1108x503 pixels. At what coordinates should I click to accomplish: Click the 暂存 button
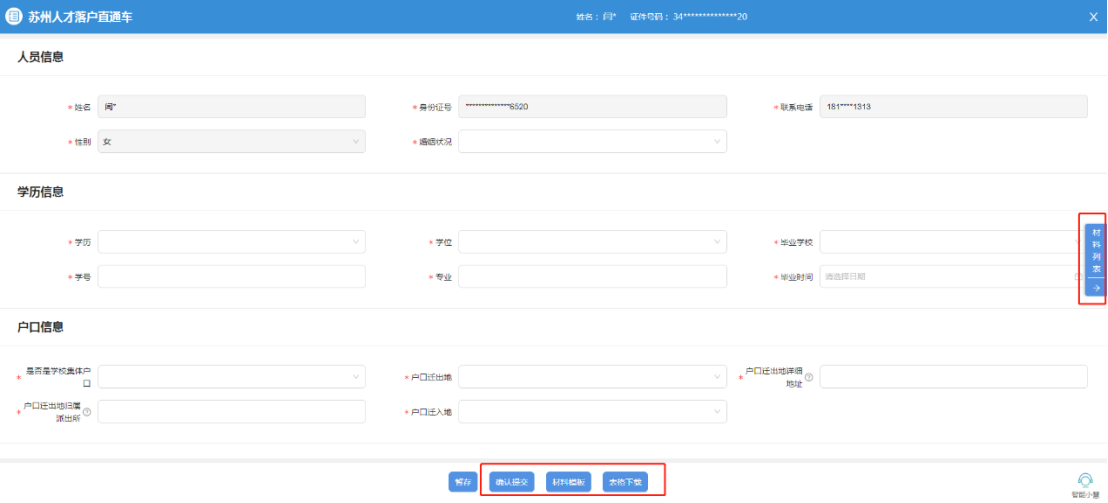pyautogui.click(x=463, y=482)
